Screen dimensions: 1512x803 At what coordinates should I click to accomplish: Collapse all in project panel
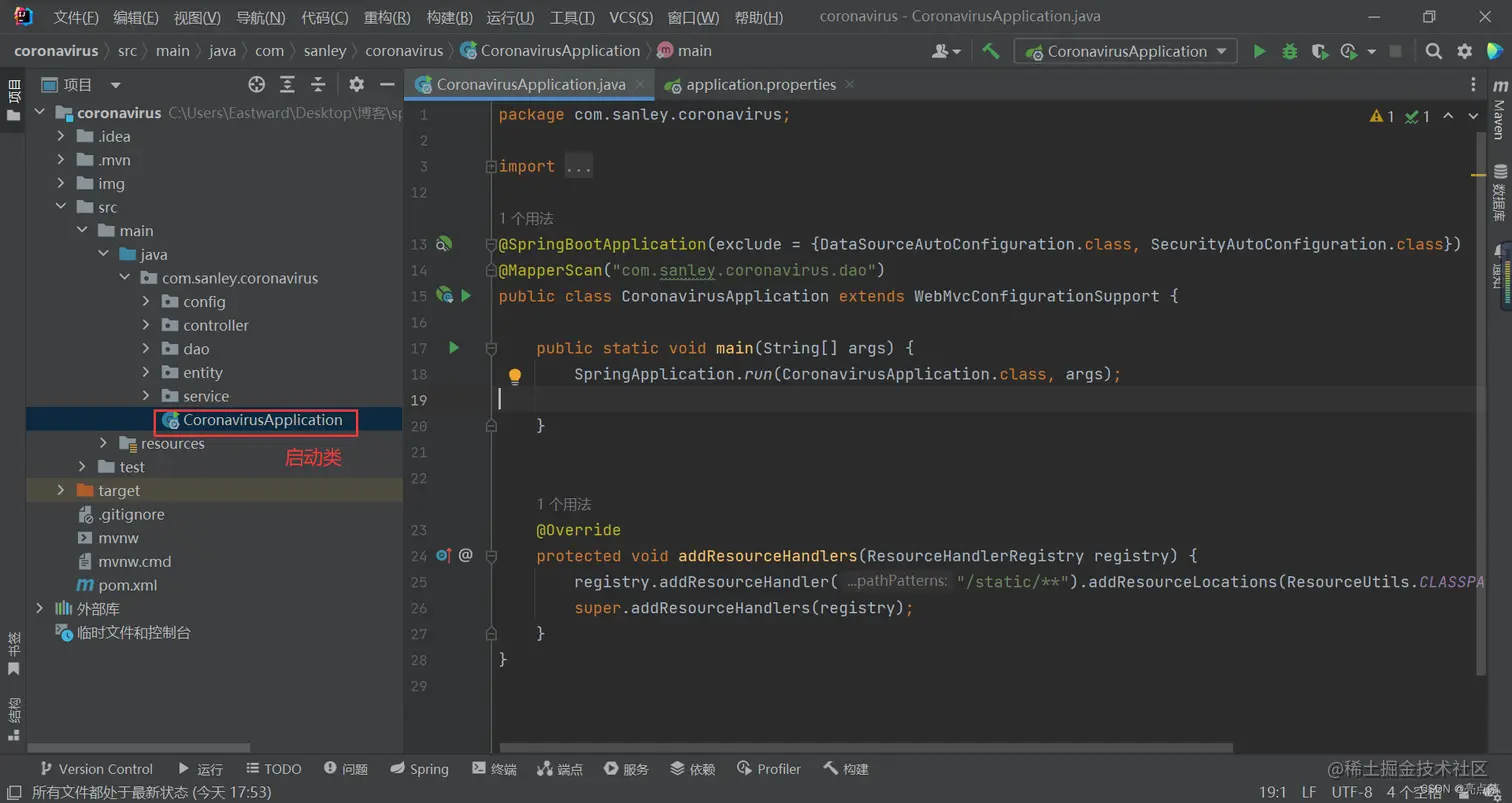tap(318, 85)
